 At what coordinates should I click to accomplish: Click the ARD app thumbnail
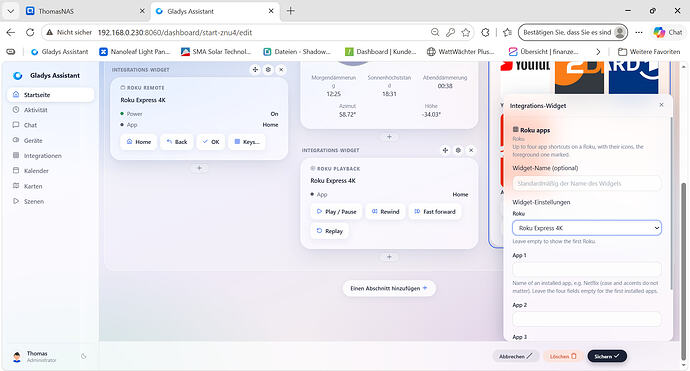[634, 77]
